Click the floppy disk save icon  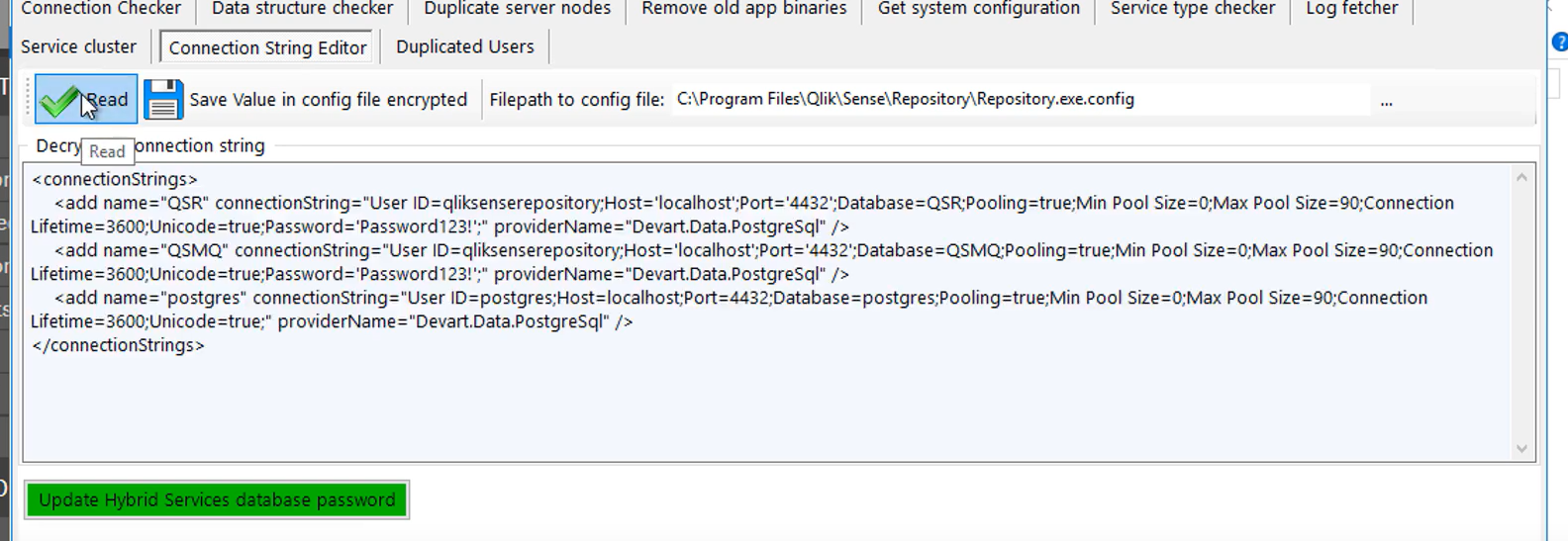point(163,100)
